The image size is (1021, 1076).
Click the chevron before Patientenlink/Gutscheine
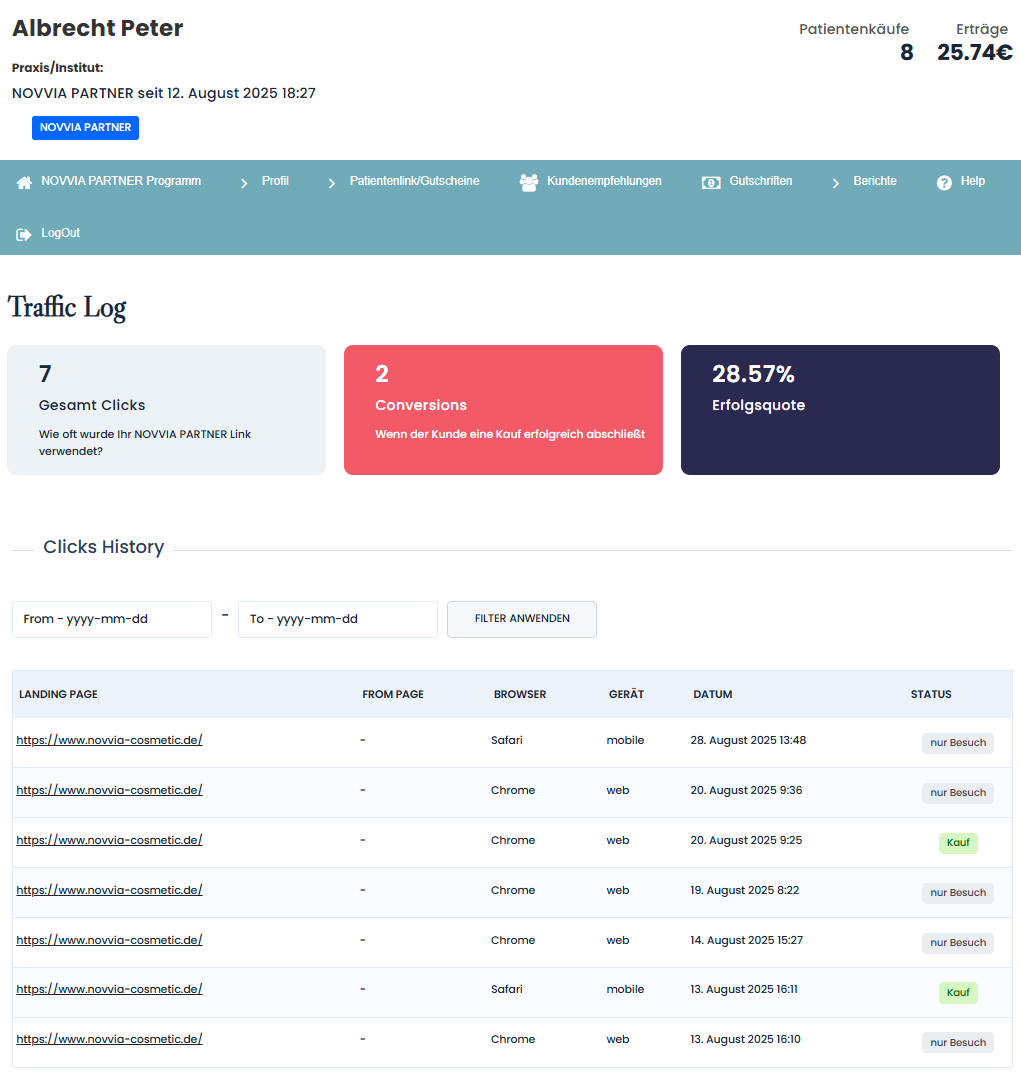pos(332,183)
